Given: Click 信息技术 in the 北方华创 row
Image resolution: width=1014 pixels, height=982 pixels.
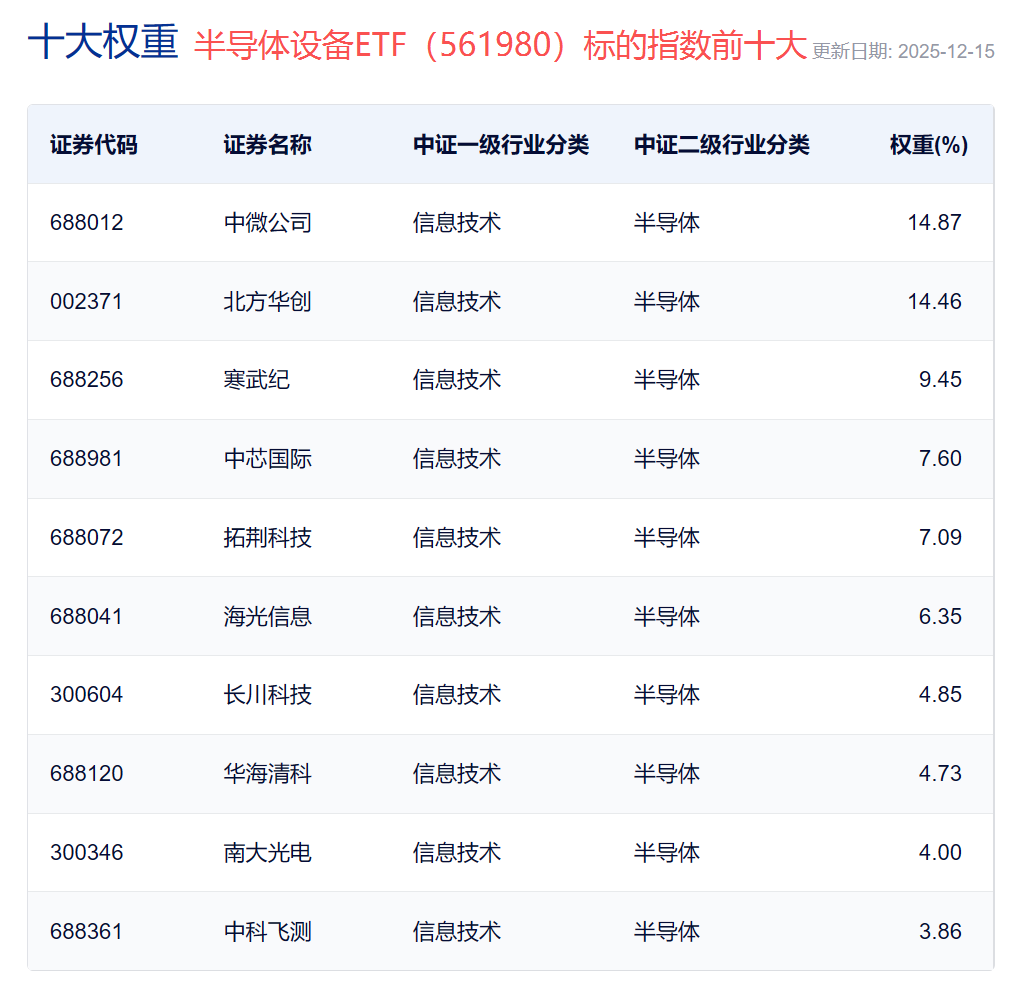Looking at the screenshot, I should tap(457, 302).
